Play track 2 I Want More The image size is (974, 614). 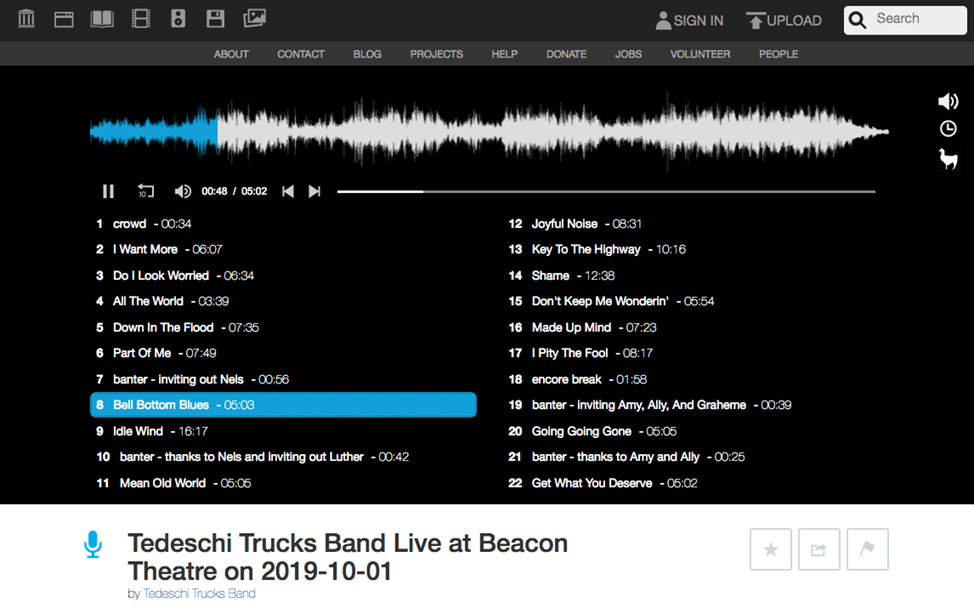pyautogui.click(x=159, y=249)
